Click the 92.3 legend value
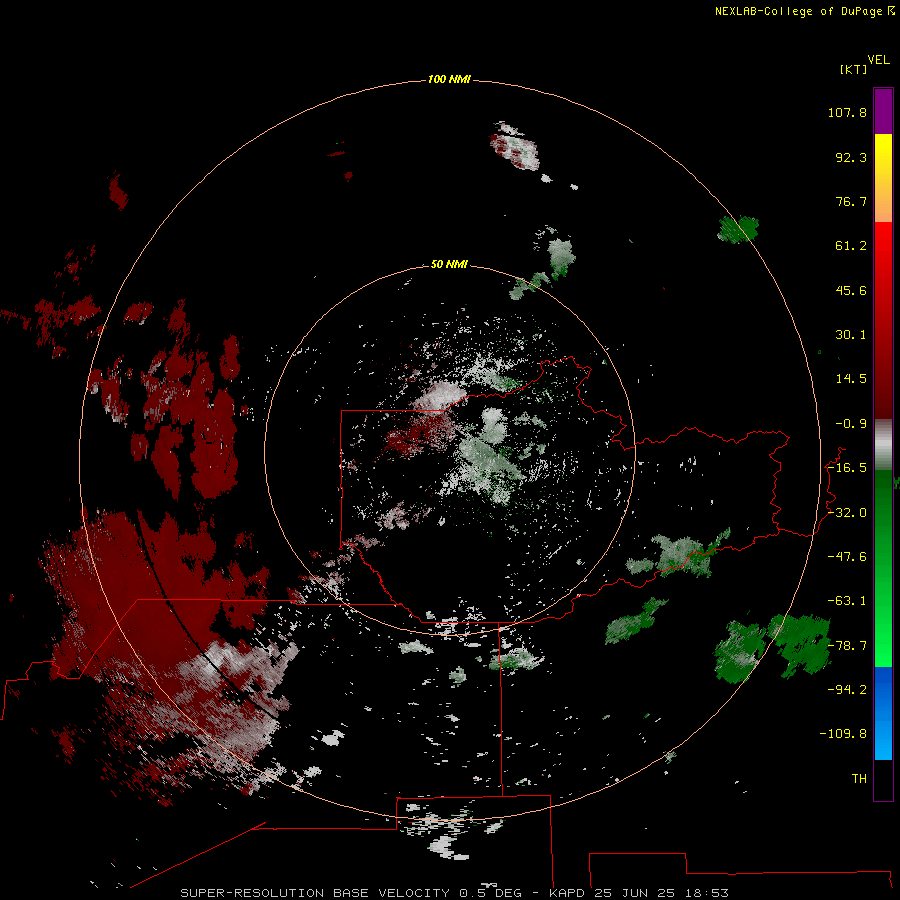This screenshot has height=900, width=900. pos(851,157)
